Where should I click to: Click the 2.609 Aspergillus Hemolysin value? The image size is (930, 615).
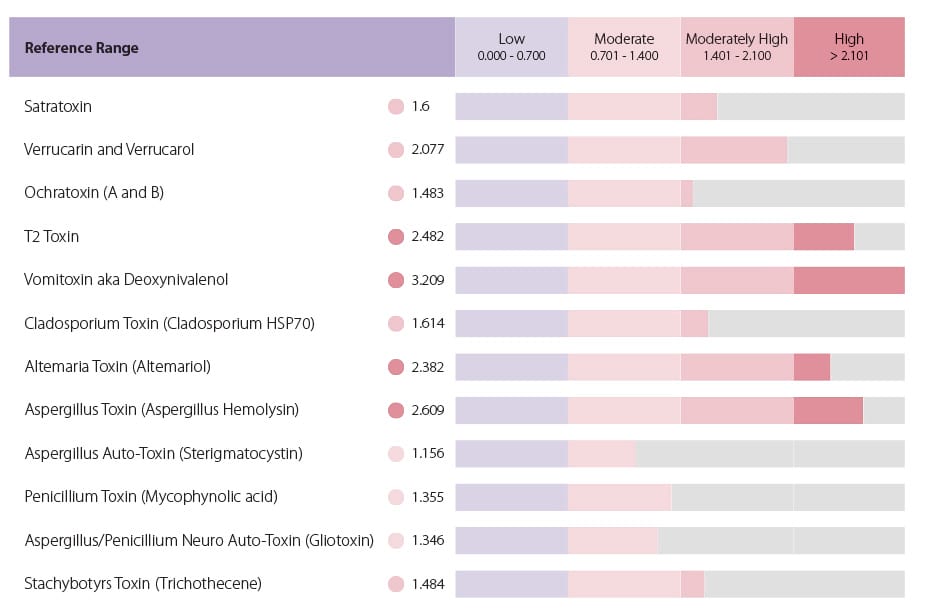[428, 410]
